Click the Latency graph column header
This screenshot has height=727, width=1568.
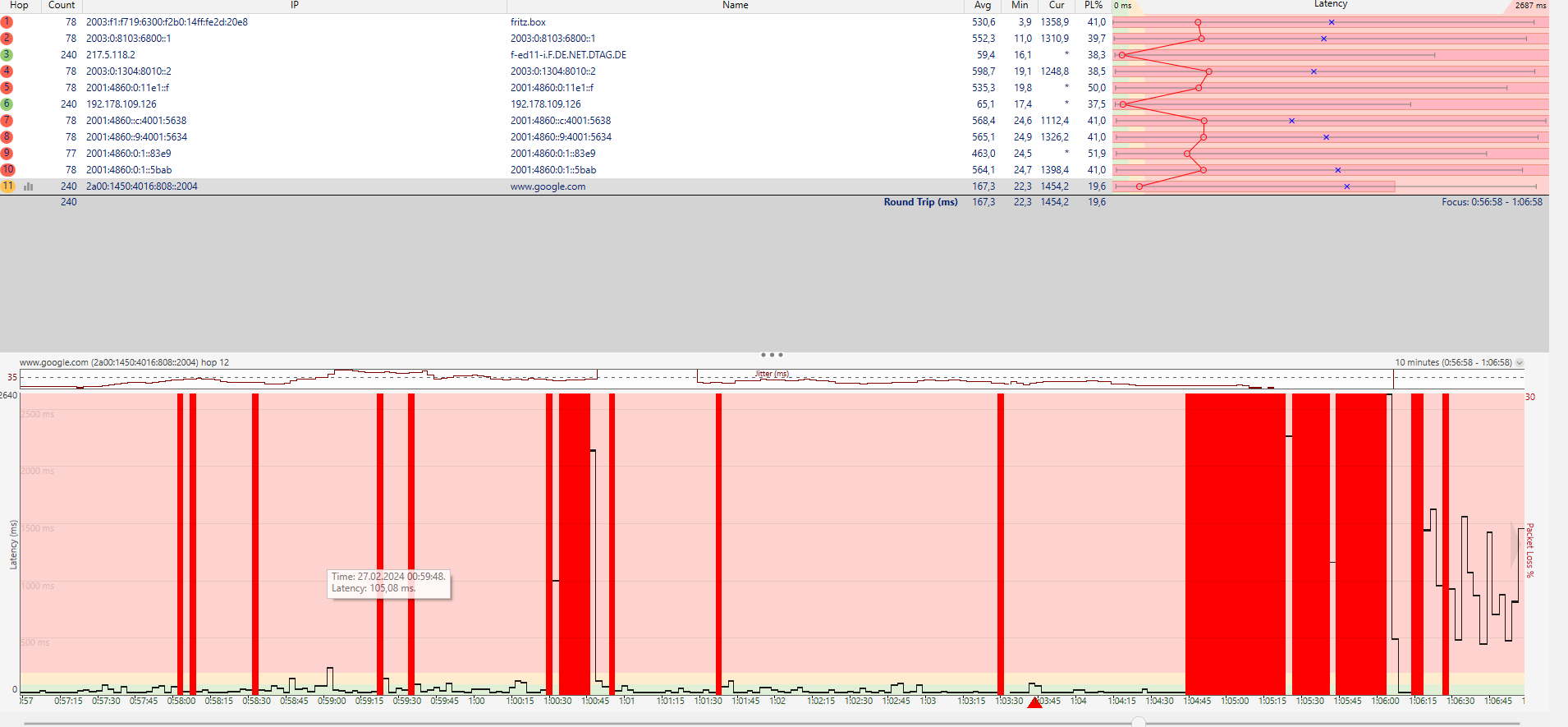pos(1331,4)
